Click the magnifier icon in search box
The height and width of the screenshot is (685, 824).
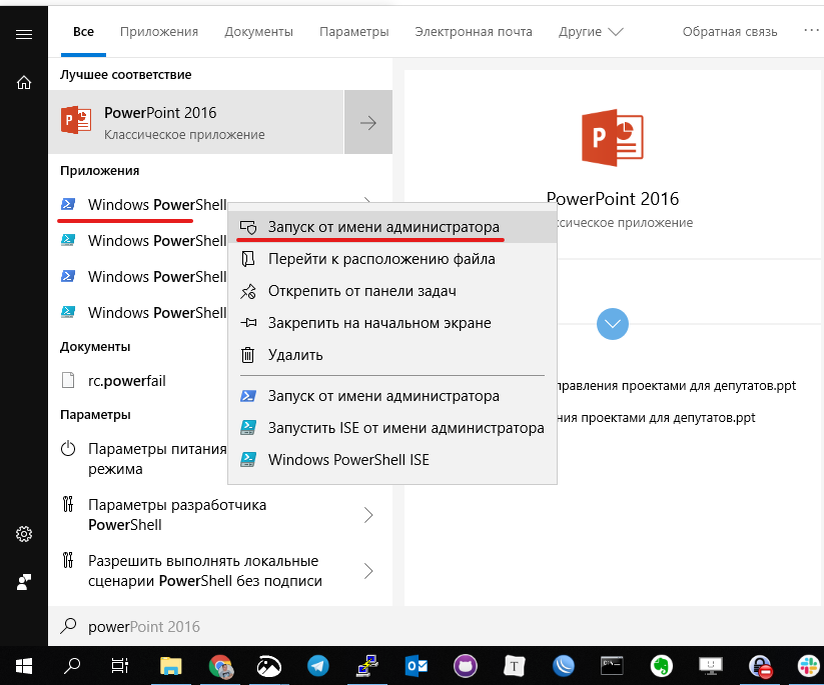[x=68, y=626]
